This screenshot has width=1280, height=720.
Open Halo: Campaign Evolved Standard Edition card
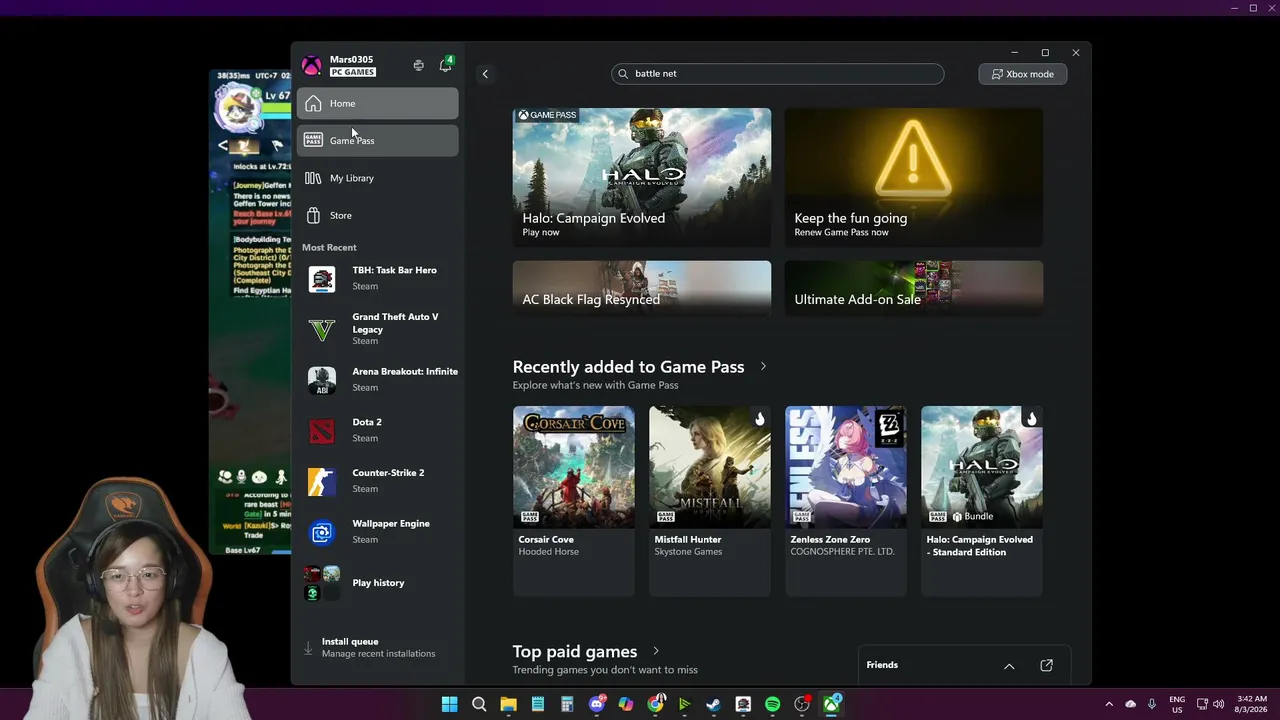pyautogui.click(x=982, y=501)
